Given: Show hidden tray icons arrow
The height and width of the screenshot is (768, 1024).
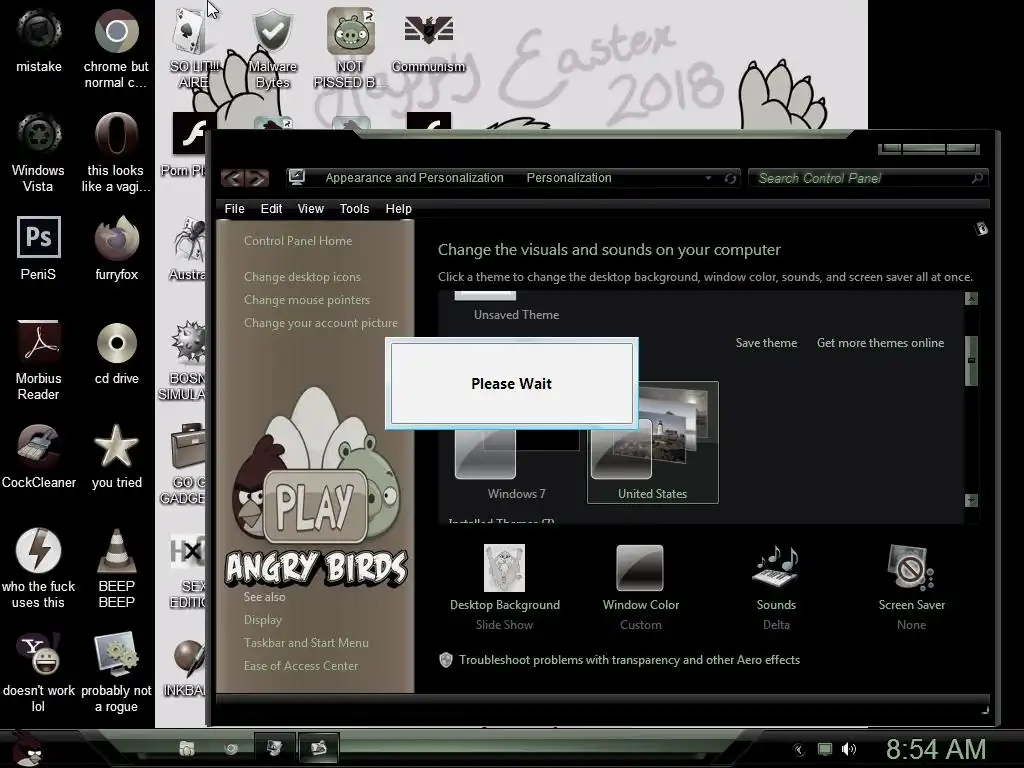Looking at the screenshot, I should point(799,749).
